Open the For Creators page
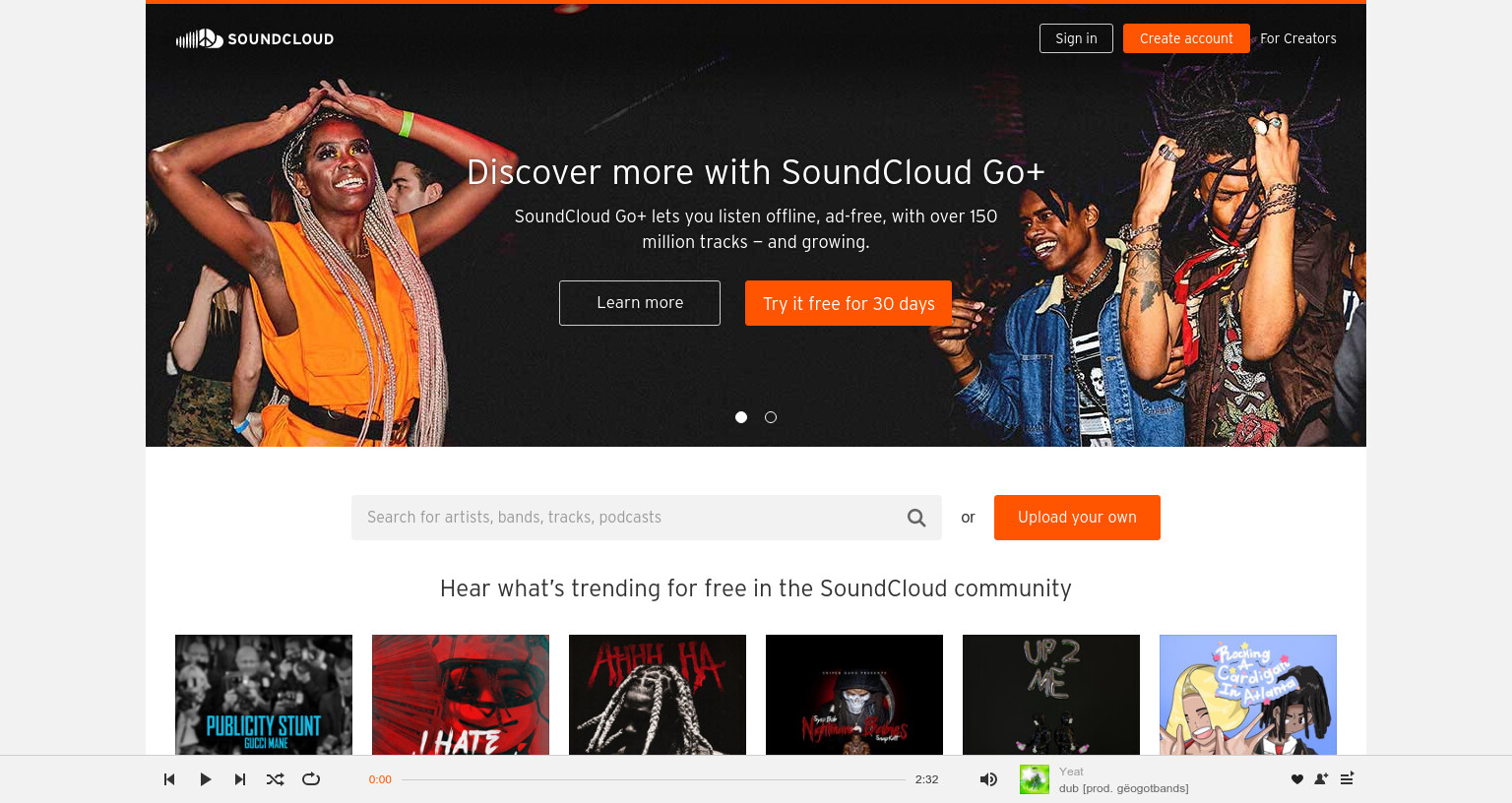1512x803 pixels. (x=1298, y=38)
